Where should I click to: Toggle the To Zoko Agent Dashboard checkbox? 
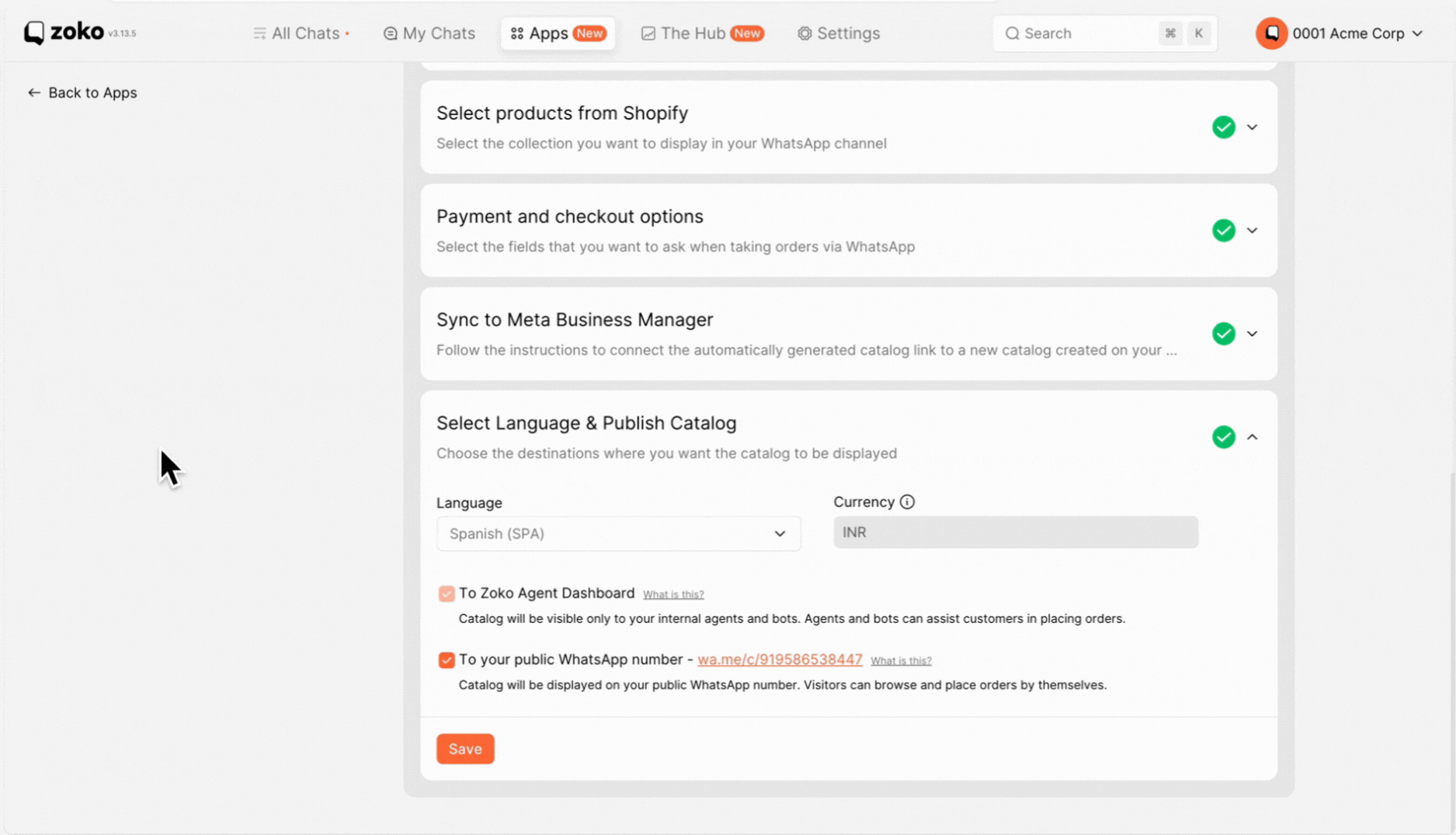(x=446, y=593)
